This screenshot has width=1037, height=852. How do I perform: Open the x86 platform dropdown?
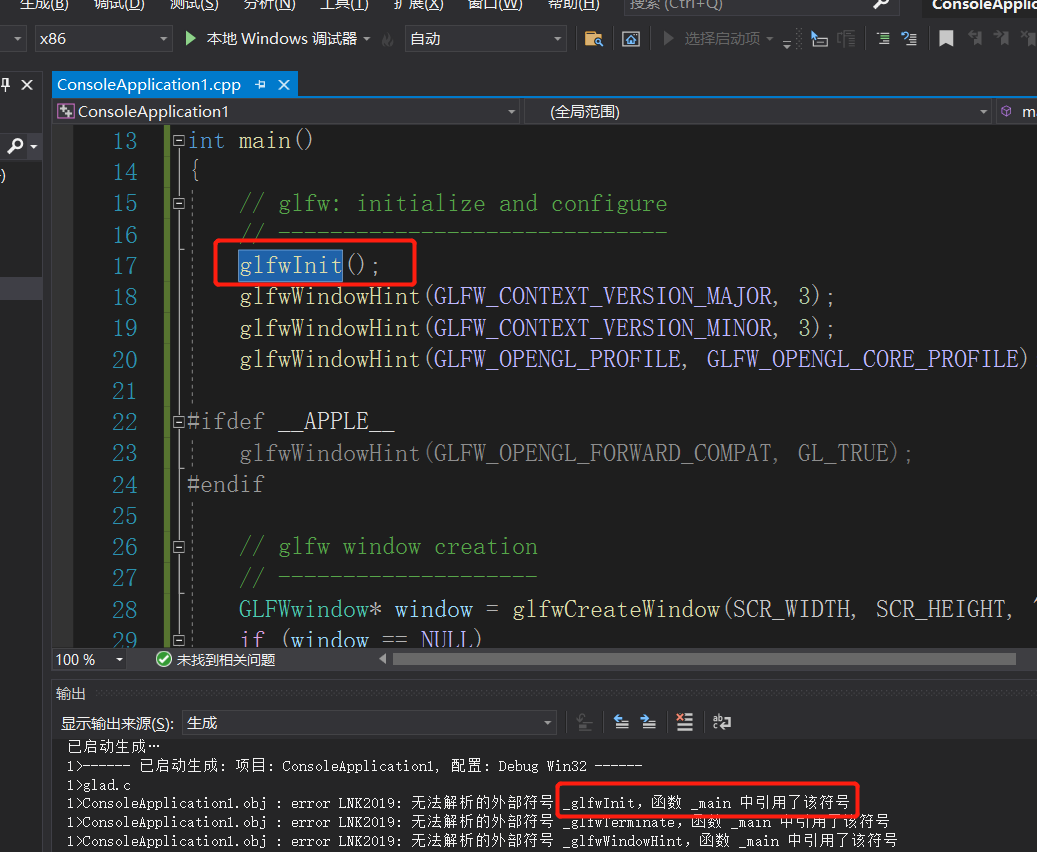coord(103,39)
